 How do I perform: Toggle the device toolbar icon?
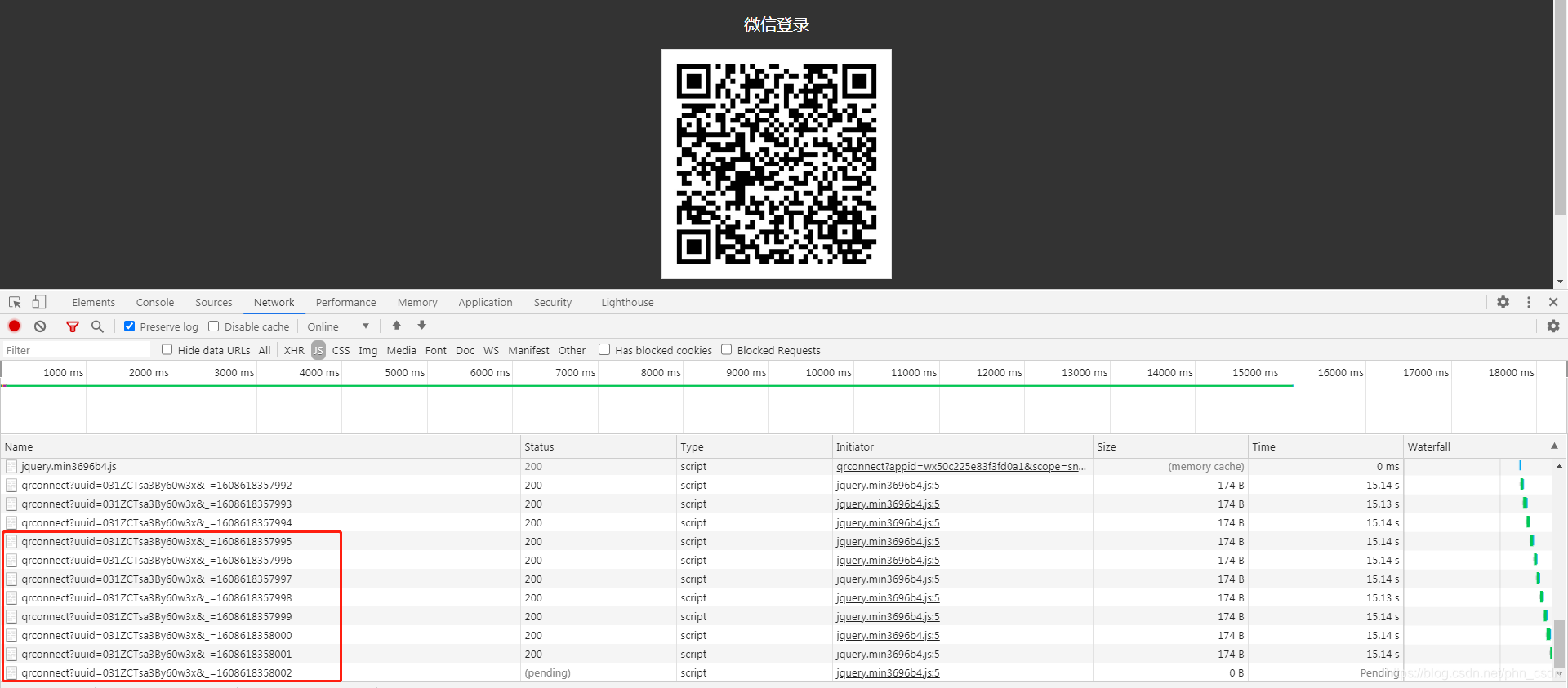coord(38,302)
